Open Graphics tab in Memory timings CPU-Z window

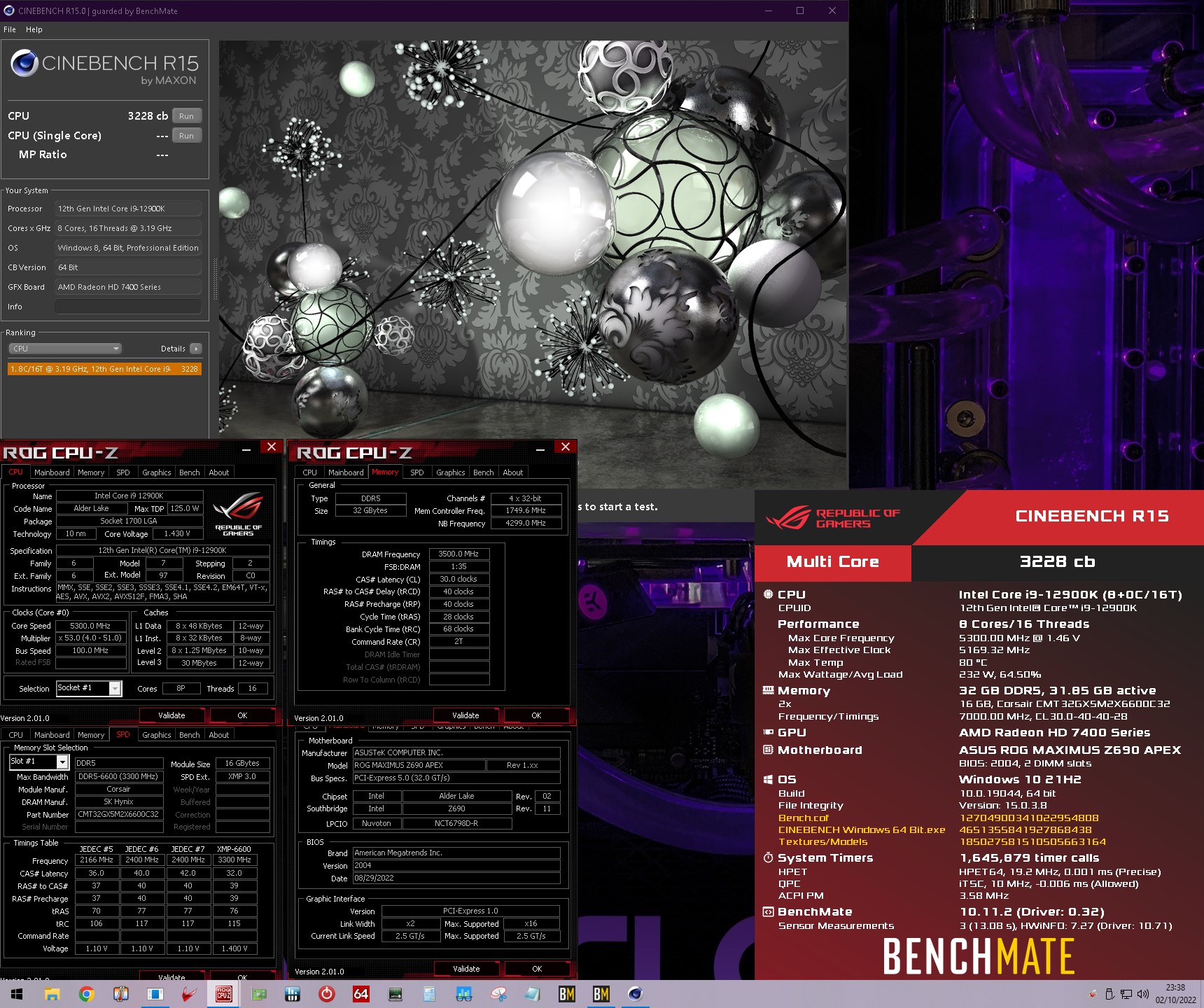tap(450, 472)
